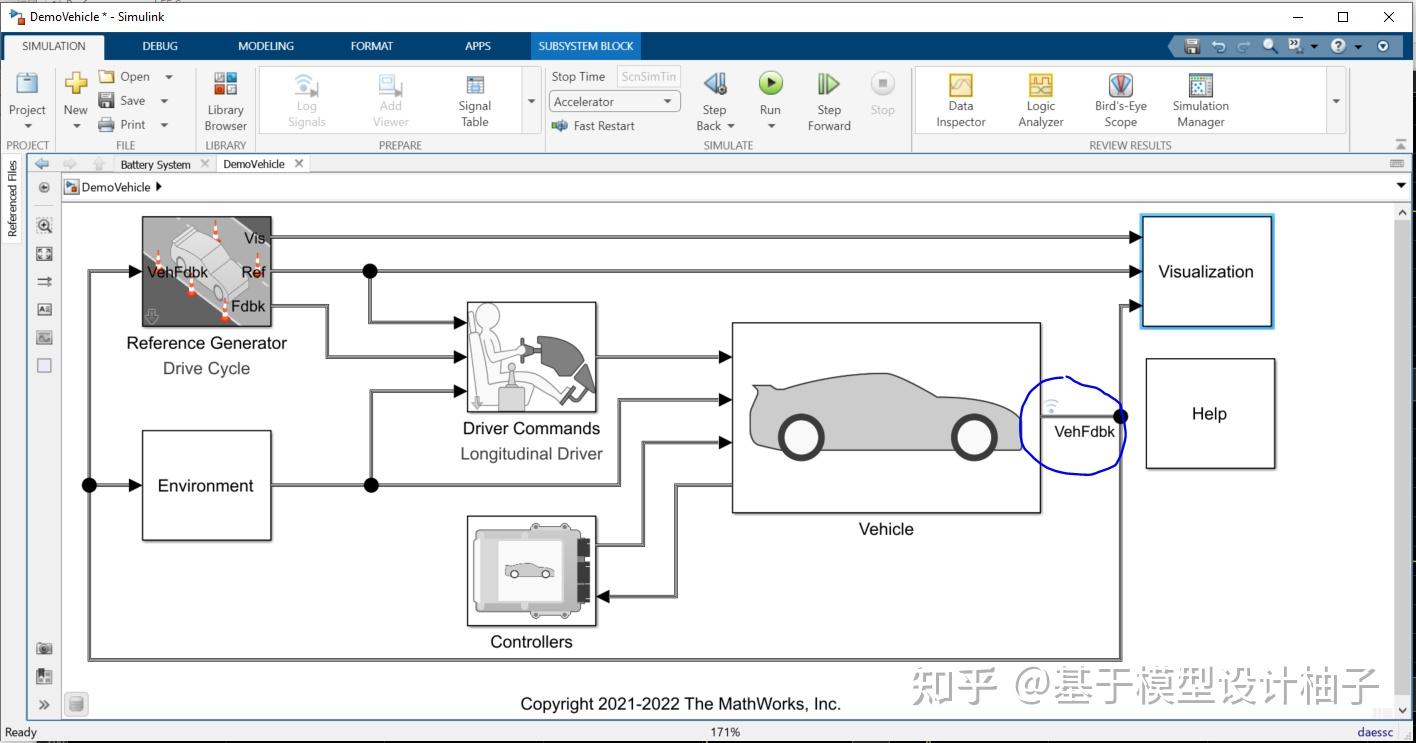Click the Signal Table tool
The width and height of the screenshot is (1416, 743).
click(473, 99)
